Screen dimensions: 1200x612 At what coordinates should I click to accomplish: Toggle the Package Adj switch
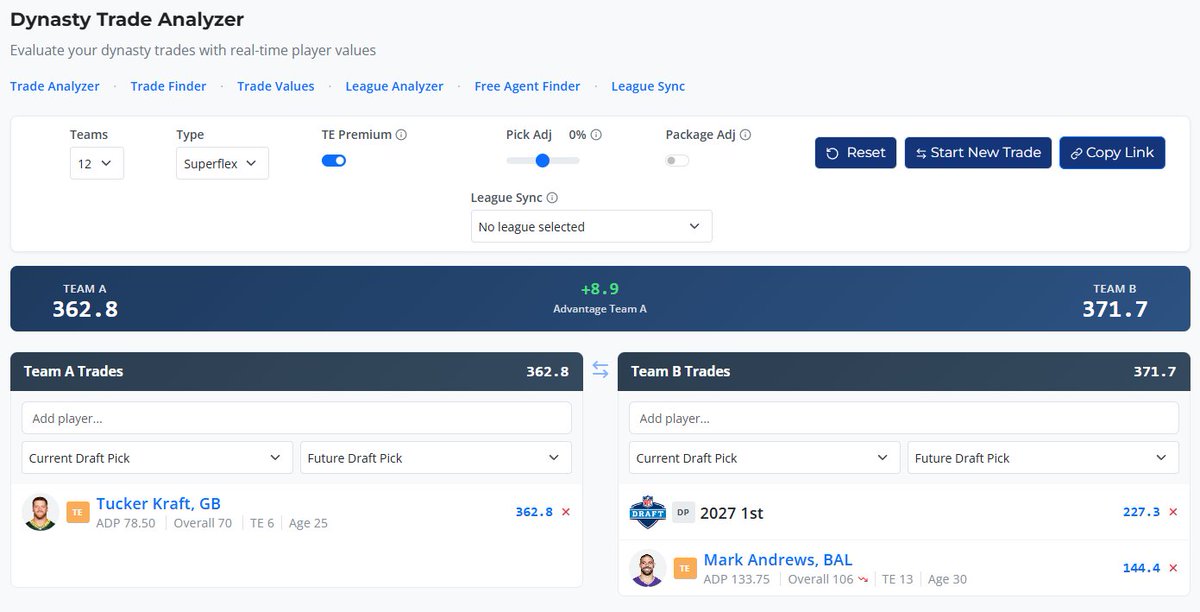click(677, 160)
